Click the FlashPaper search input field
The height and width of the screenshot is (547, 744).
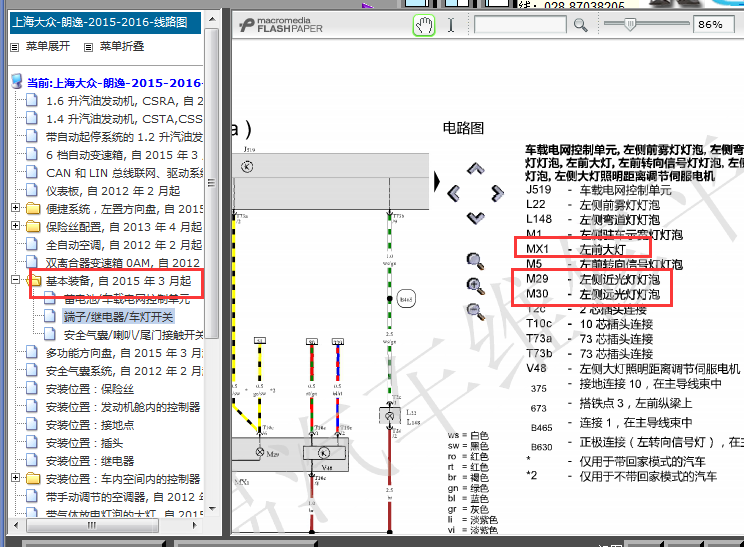(520, 25)
